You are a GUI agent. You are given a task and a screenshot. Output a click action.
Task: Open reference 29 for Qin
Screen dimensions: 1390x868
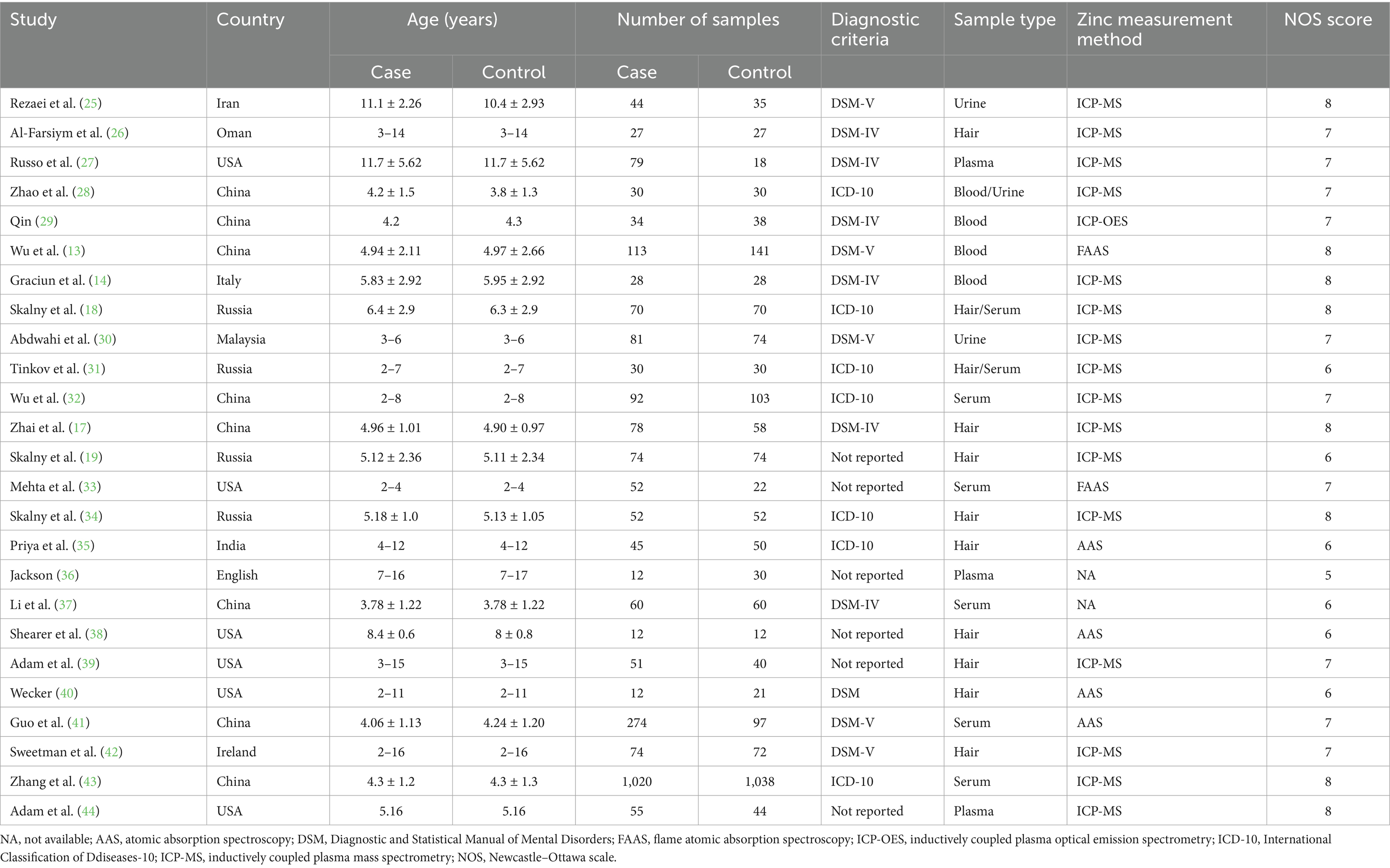(47, 221)
